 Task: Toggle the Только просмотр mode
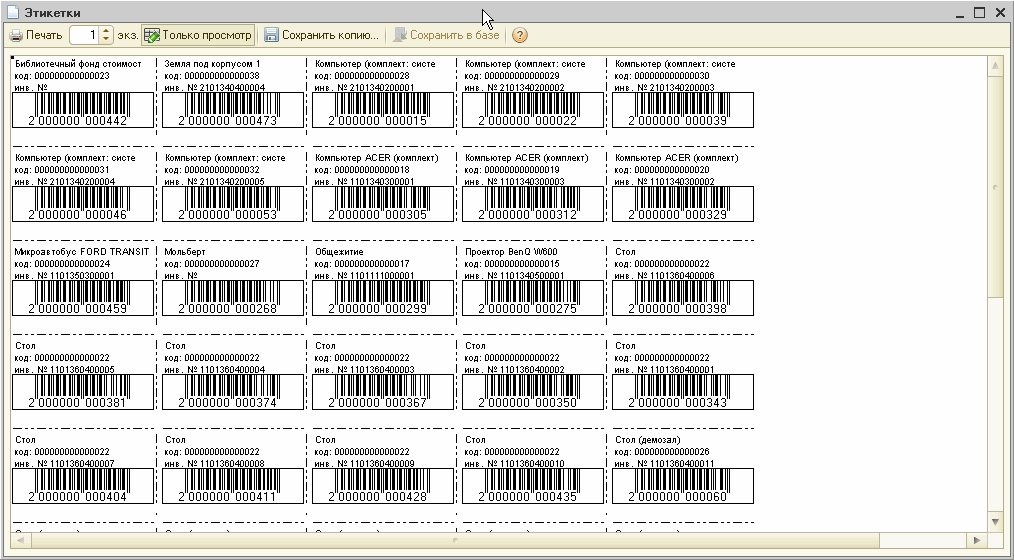(x=198, y=36)
